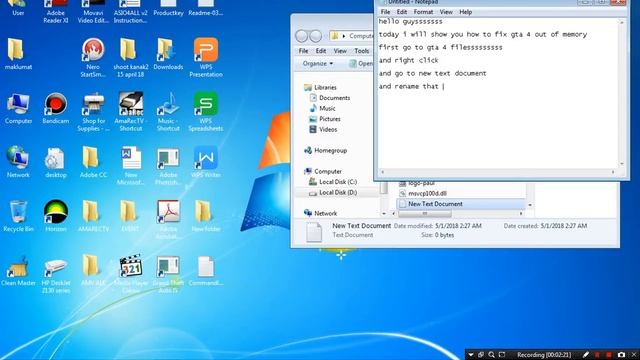Select Libraries in the Explorer navigation pane
Screen dimensions: 640x360
click(320, 87)
